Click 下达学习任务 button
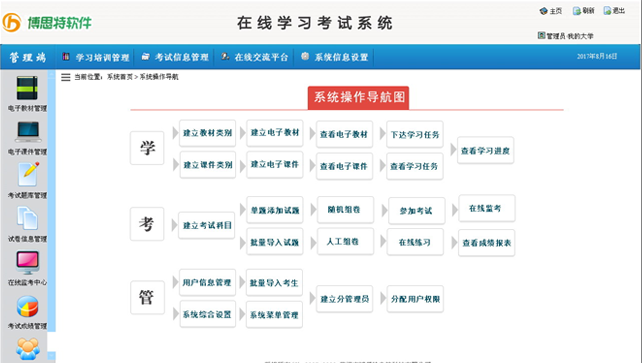Viewport: 642px width, 363px height. coord(415,134)
